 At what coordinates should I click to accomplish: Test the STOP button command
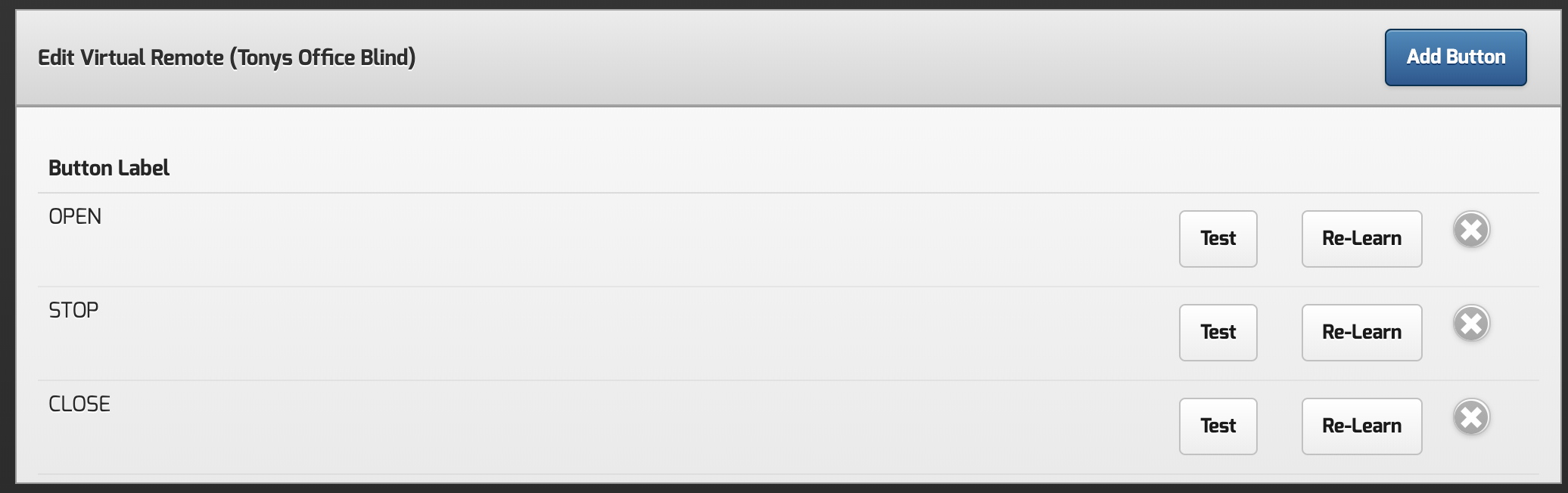pyautogui.click(x=1218, y=333)
